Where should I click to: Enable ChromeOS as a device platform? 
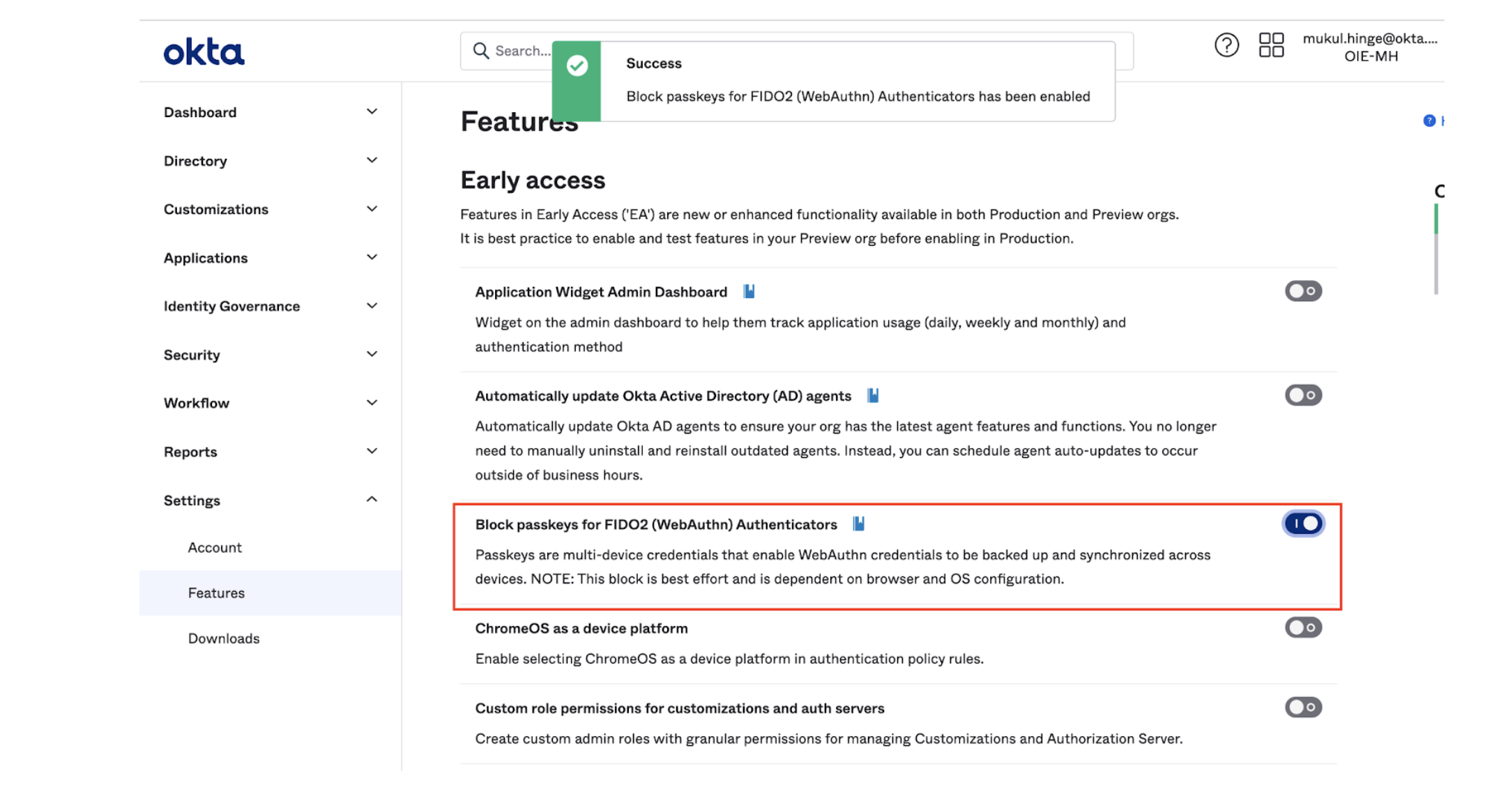tap(1303, 627)
